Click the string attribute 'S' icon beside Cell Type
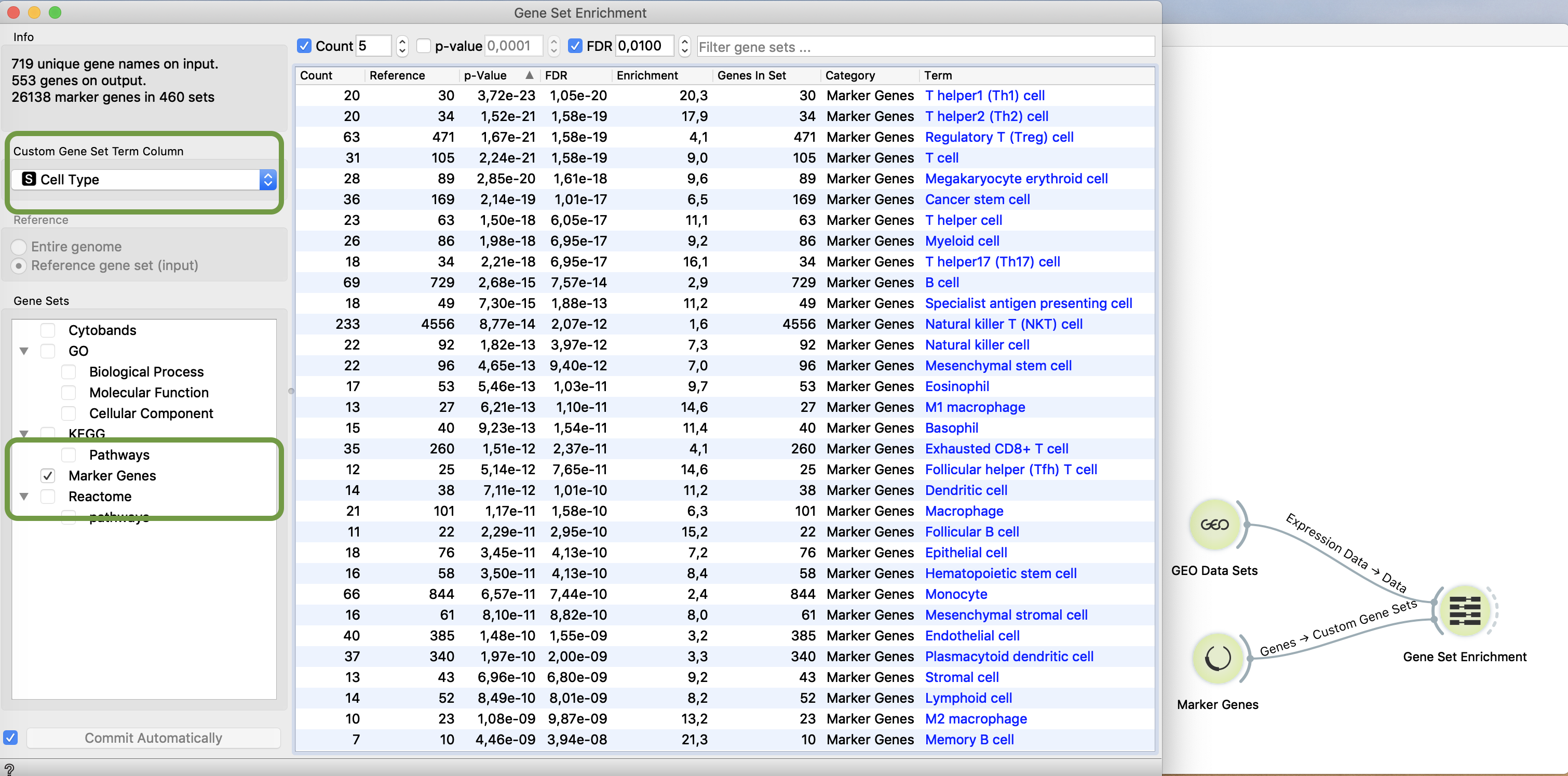The width and height of the screenshot is (1568, 776). click(28, 179)
